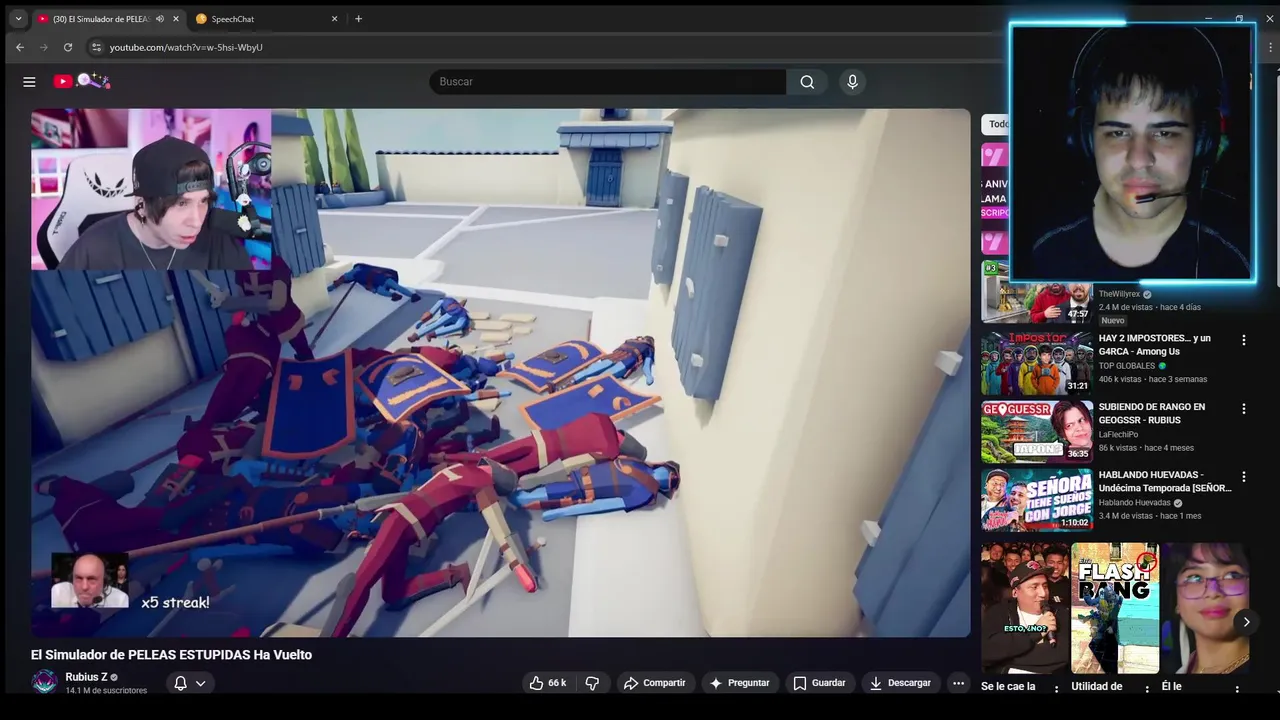This screenshot has height=720, width=1280.
Task: Open the Short with woman in glasses
Action: (x=1205, y=608)
